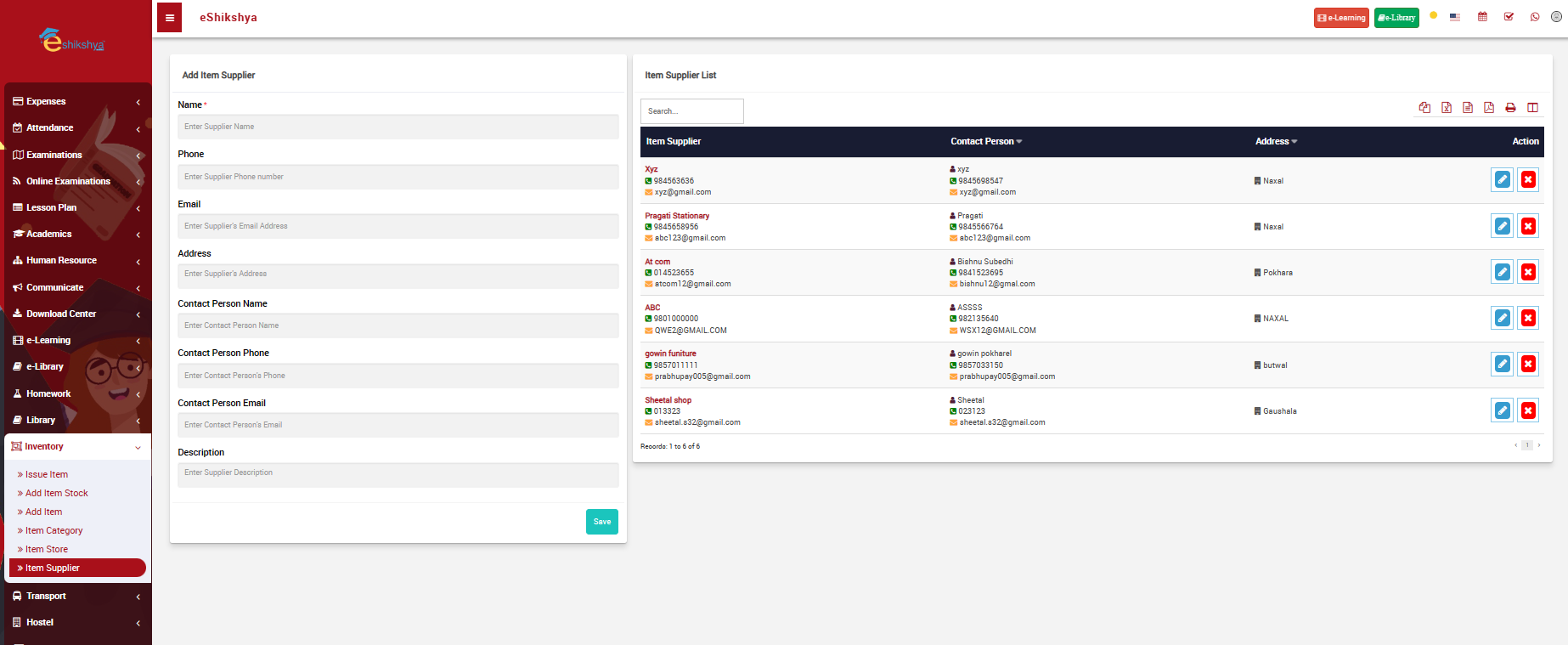Sort table by Contact Person column
The height and width of the screenshot is (645, 1568).
point(985,142)
